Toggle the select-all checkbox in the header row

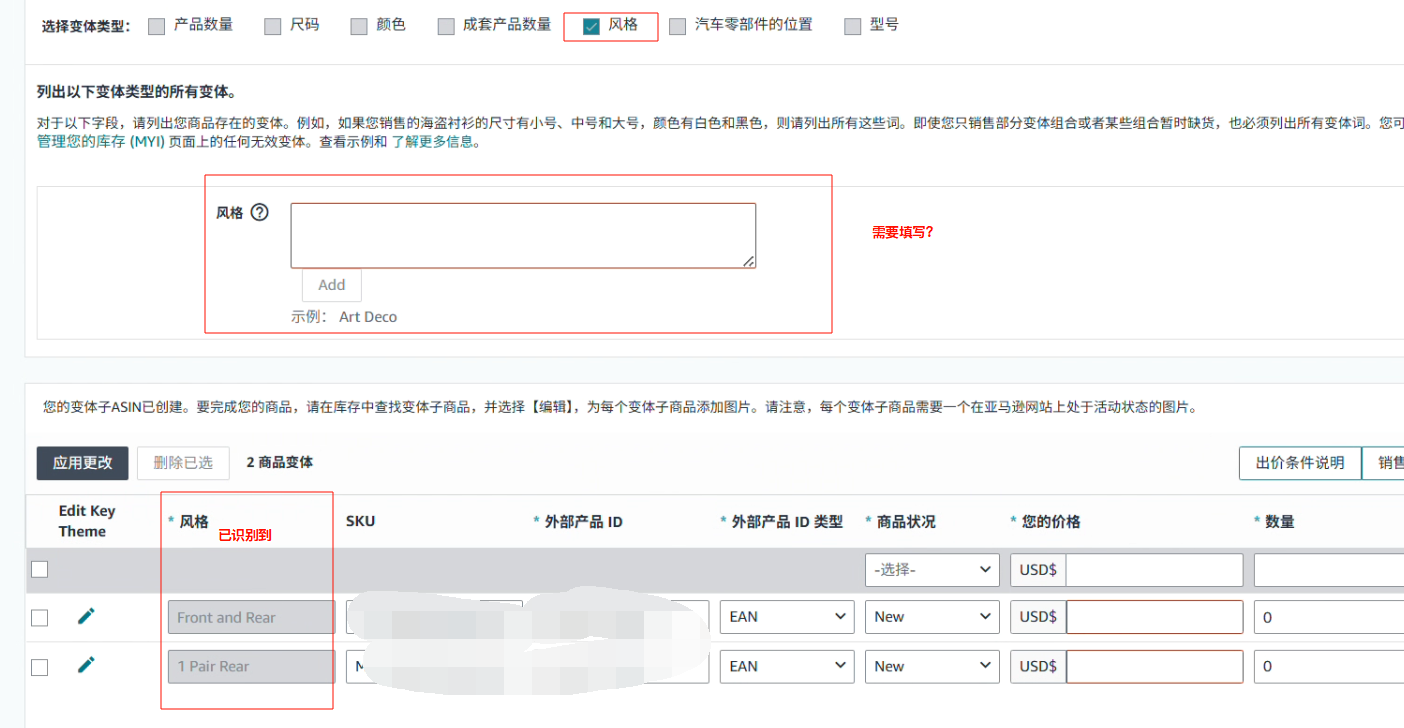39,569
